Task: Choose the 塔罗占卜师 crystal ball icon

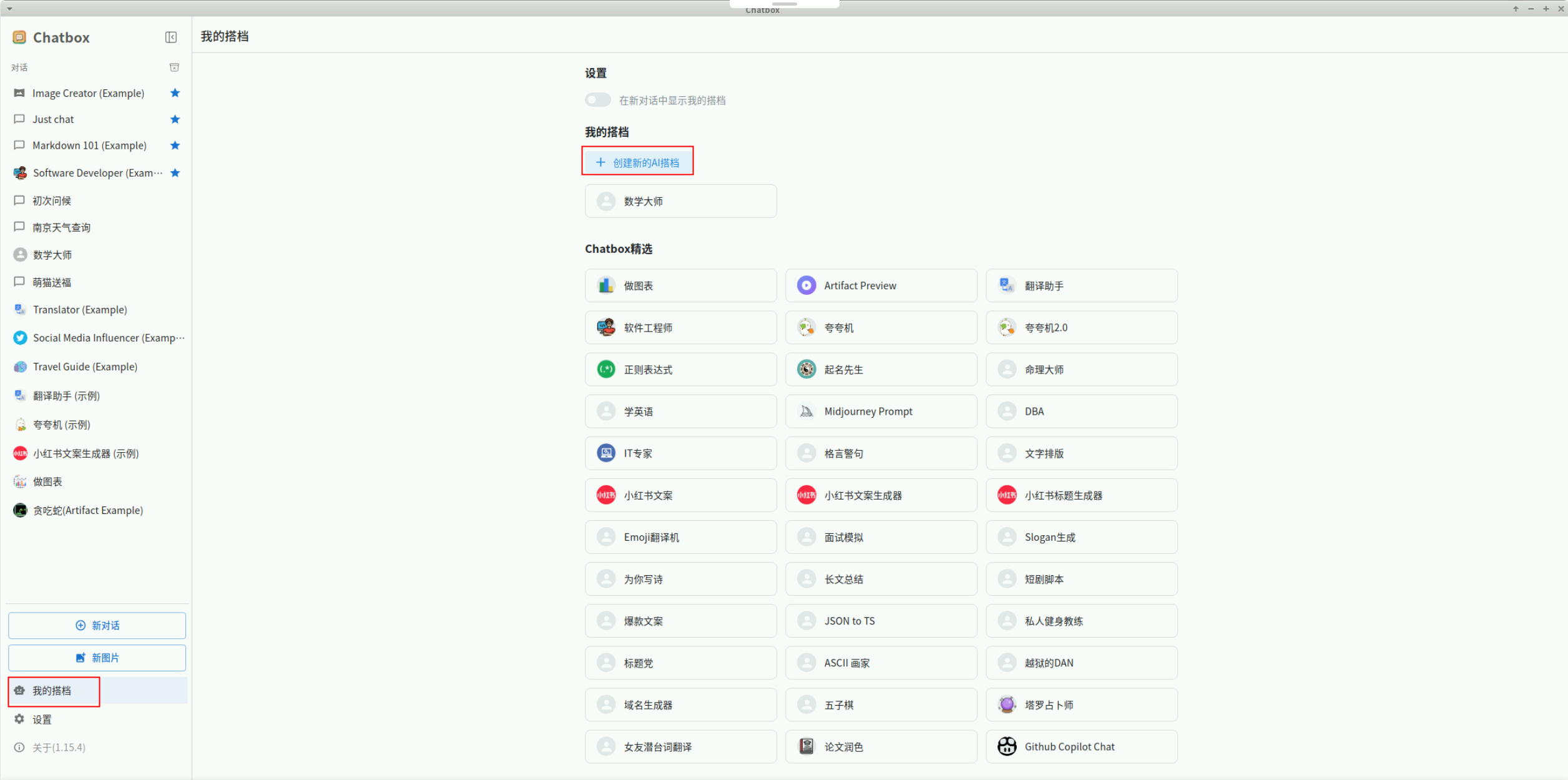Action: coord(1007,704)
